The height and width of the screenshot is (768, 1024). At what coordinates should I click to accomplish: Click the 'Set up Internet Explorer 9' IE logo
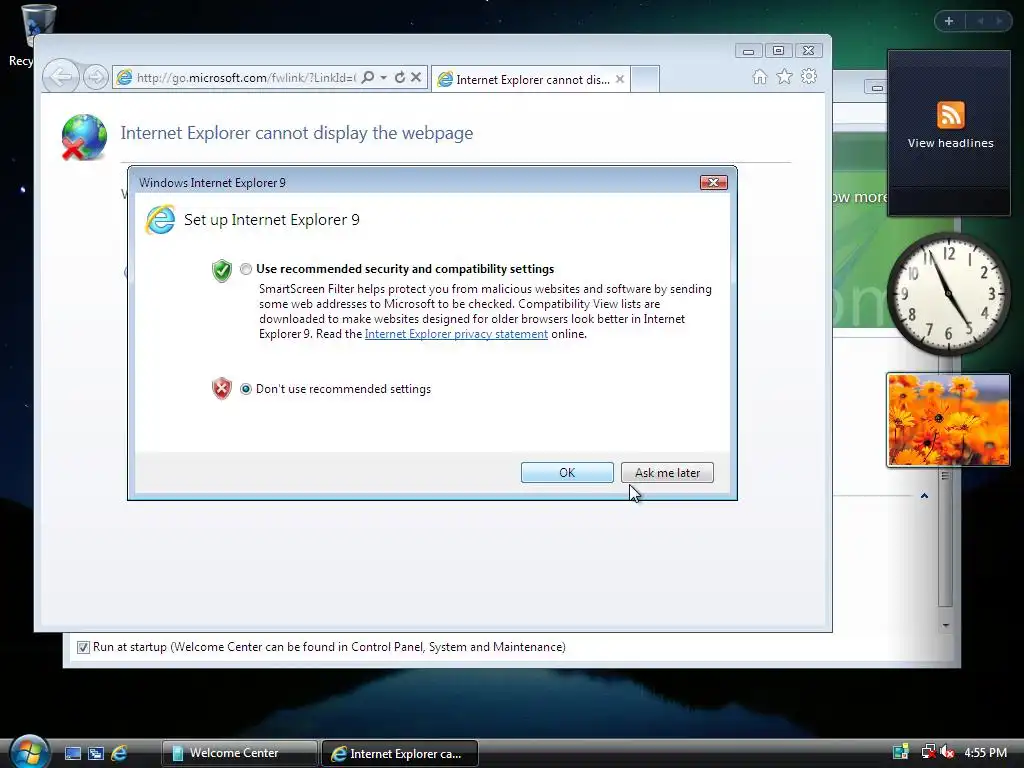tap(160, 219)
